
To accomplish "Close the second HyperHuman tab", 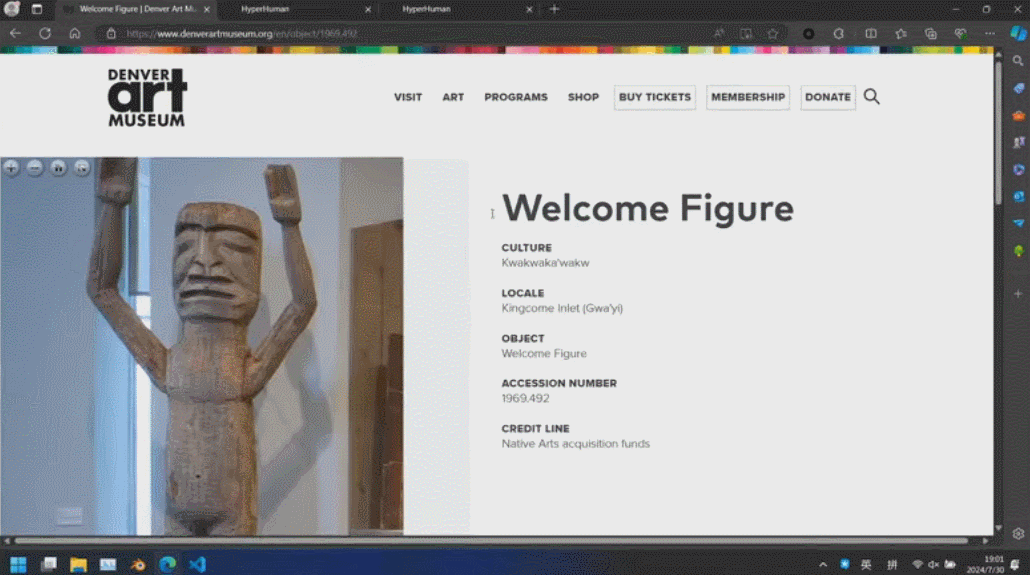I will tap(529, 9).
